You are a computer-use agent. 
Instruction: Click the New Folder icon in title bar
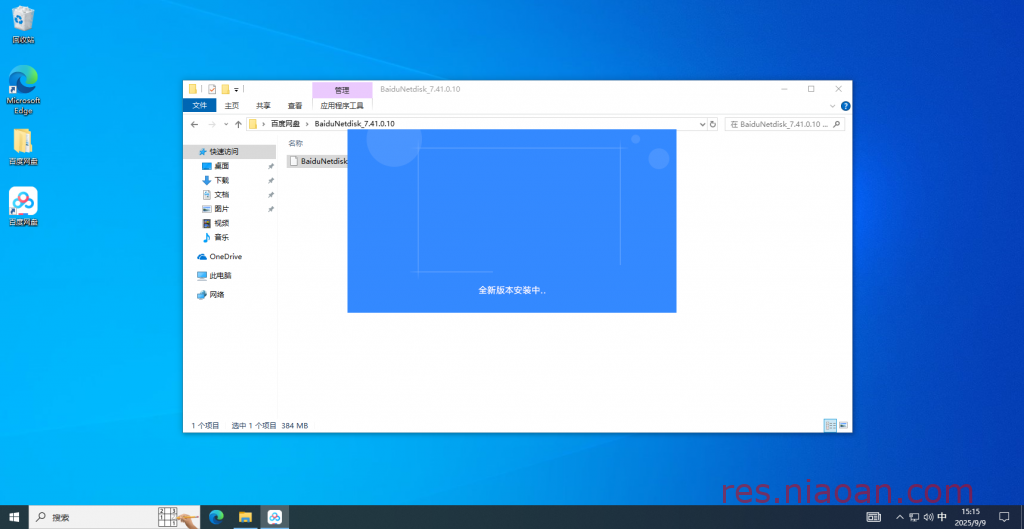click(x=225, y=89)
